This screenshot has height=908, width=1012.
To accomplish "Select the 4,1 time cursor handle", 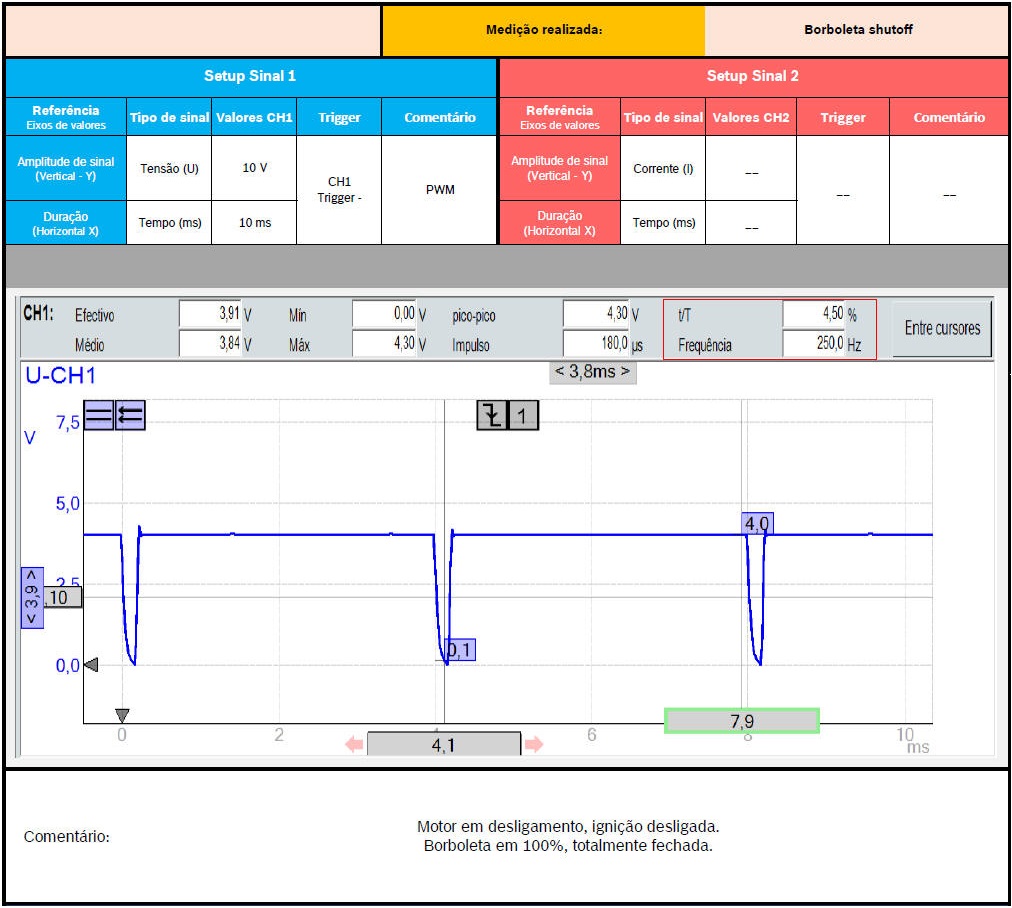I will [x=444, y=744].
